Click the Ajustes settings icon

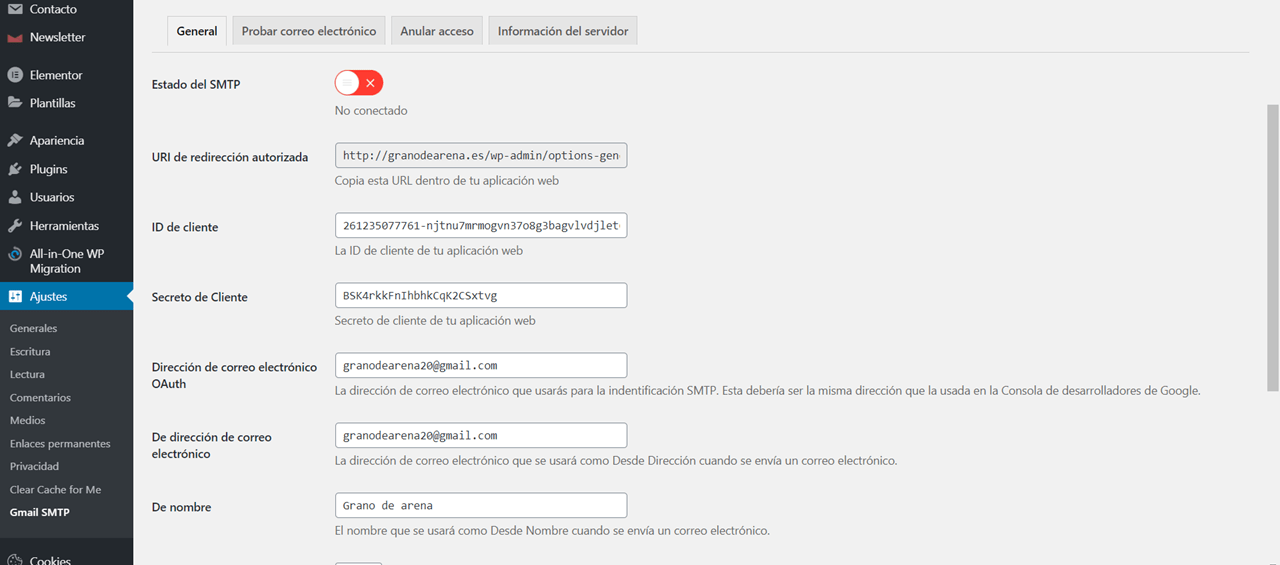tap(15, 297)
